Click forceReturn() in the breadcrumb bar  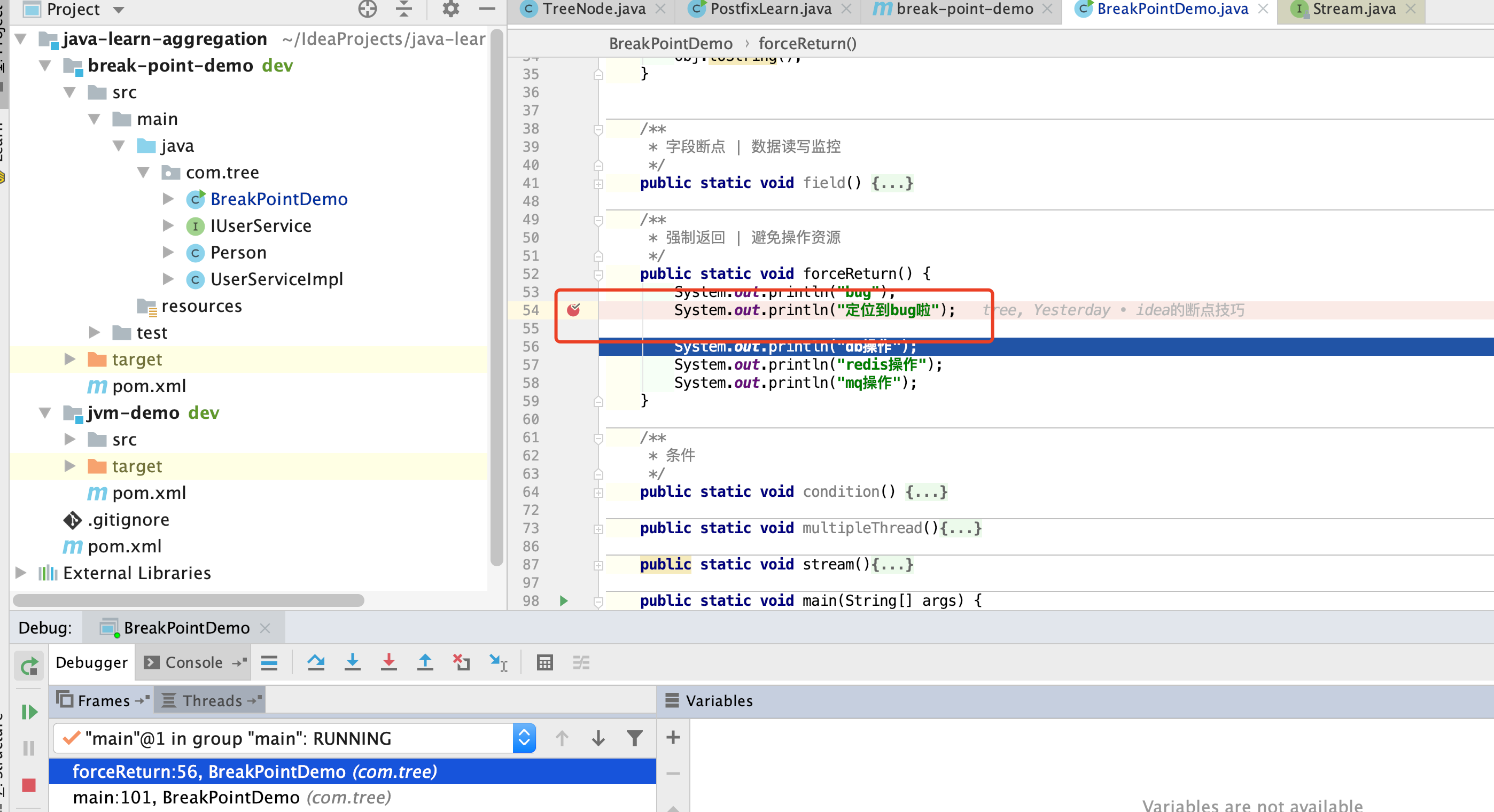click(807, 43)
